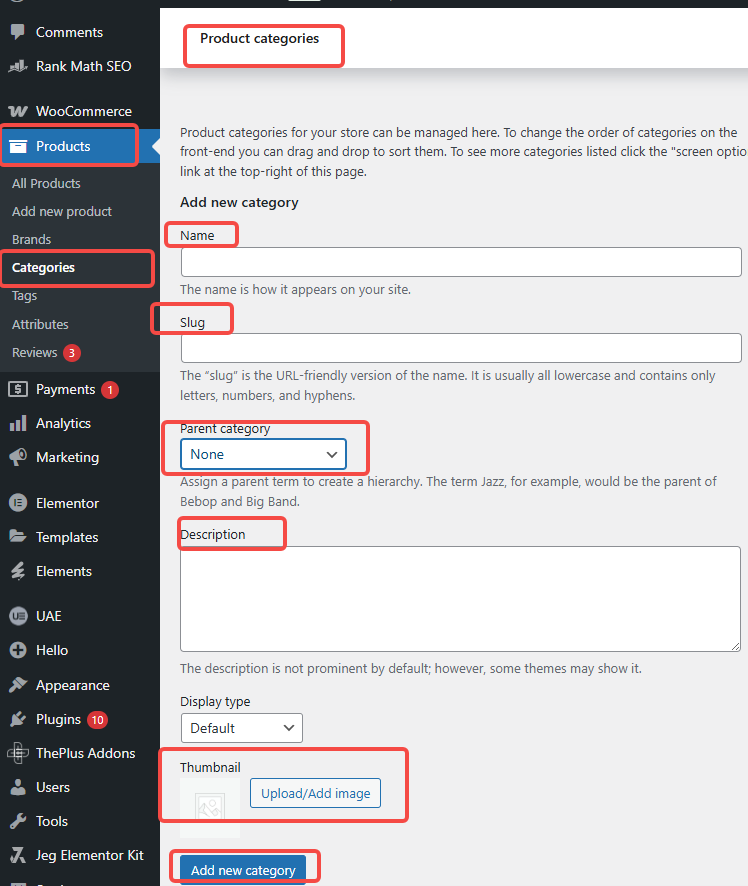Open Comments in sidebar menu
Image resolution: width=748 pixels, height=886 pixels.
(69, 32)
